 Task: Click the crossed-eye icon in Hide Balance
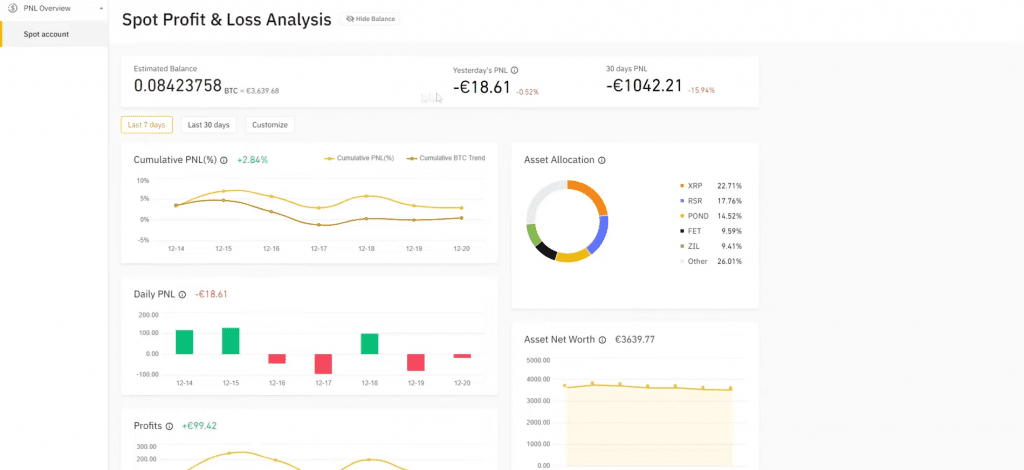point(349,19)
